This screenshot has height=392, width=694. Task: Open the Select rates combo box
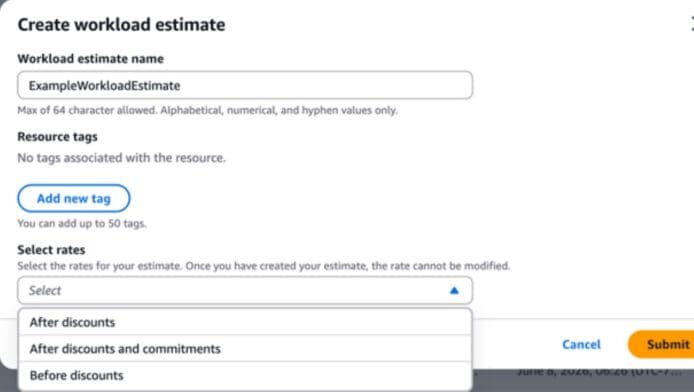click(245, 290)
